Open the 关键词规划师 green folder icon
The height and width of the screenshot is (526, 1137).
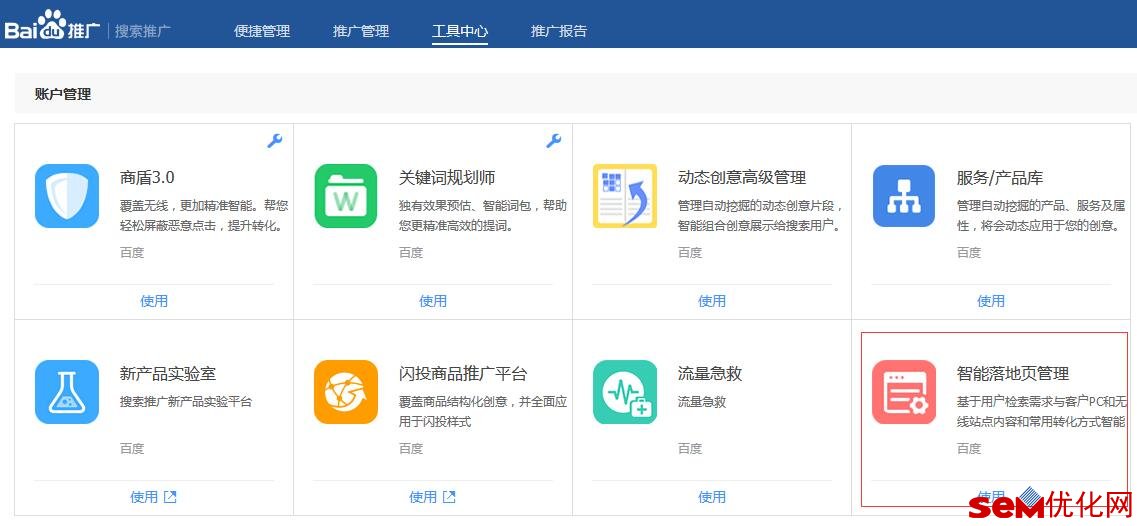pos(346,196)
